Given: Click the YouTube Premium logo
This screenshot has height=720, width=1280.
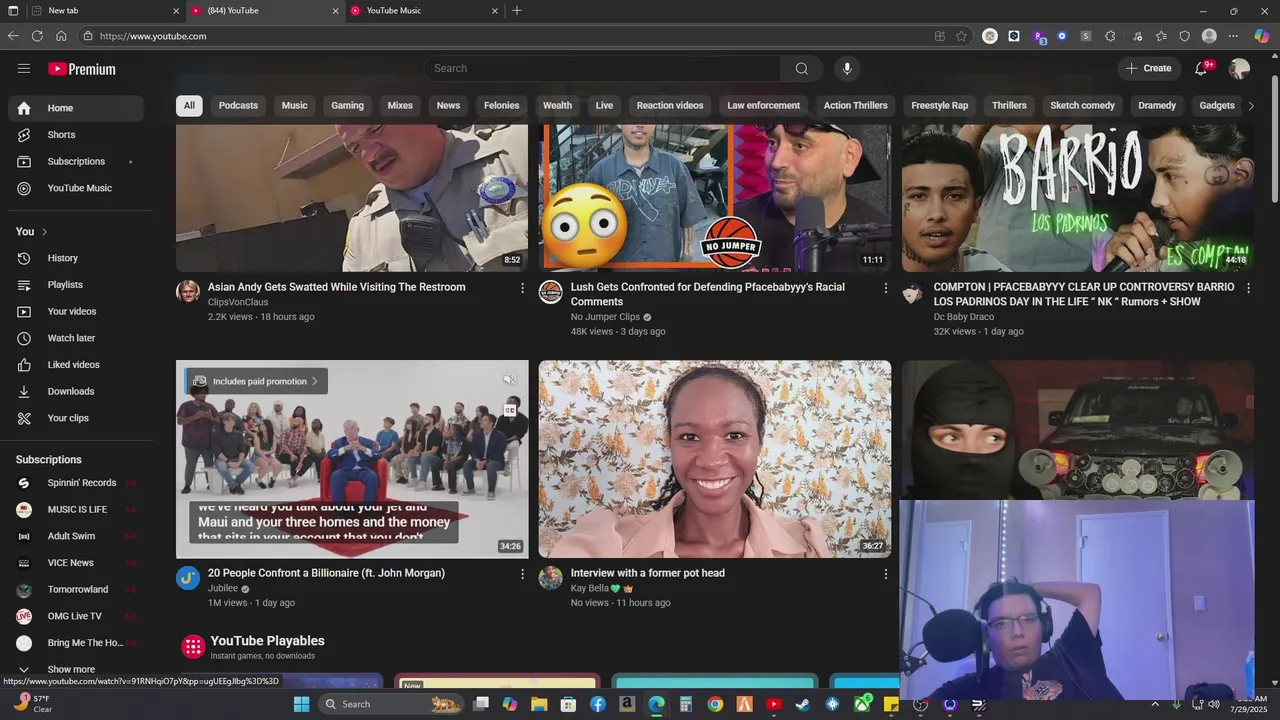Looking at the screenshot, I should point(82,69).
